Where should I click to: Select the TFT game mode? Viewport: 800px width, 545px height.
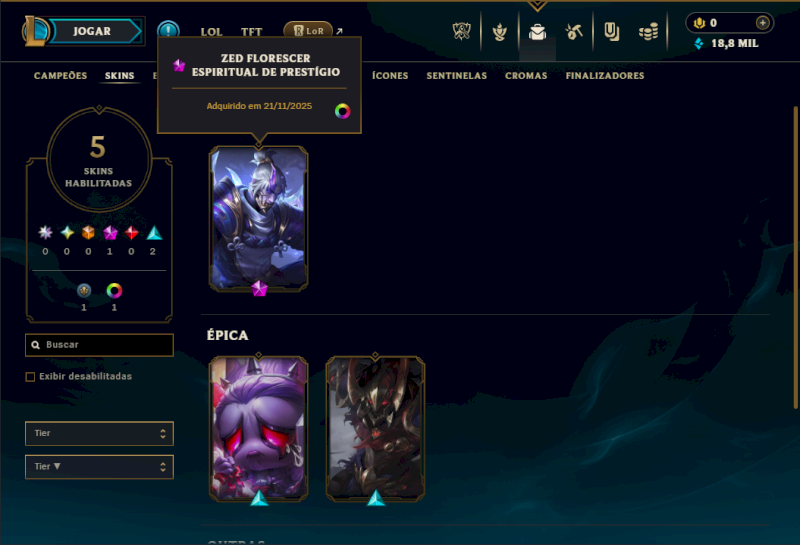tap(252, 32)
